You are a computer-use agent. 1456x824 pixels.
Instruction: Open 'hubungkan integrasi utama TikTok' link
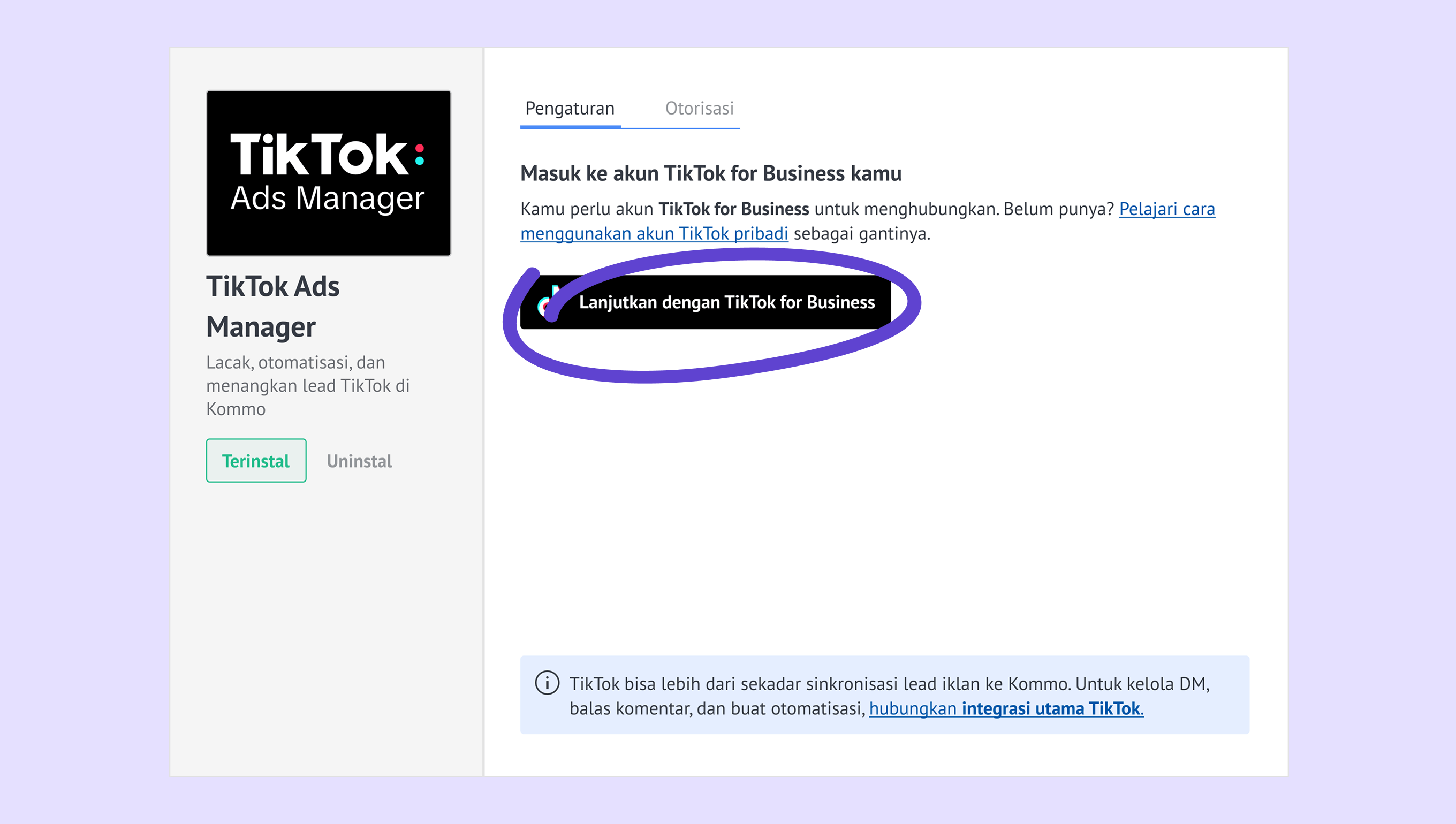(1006, 708)
